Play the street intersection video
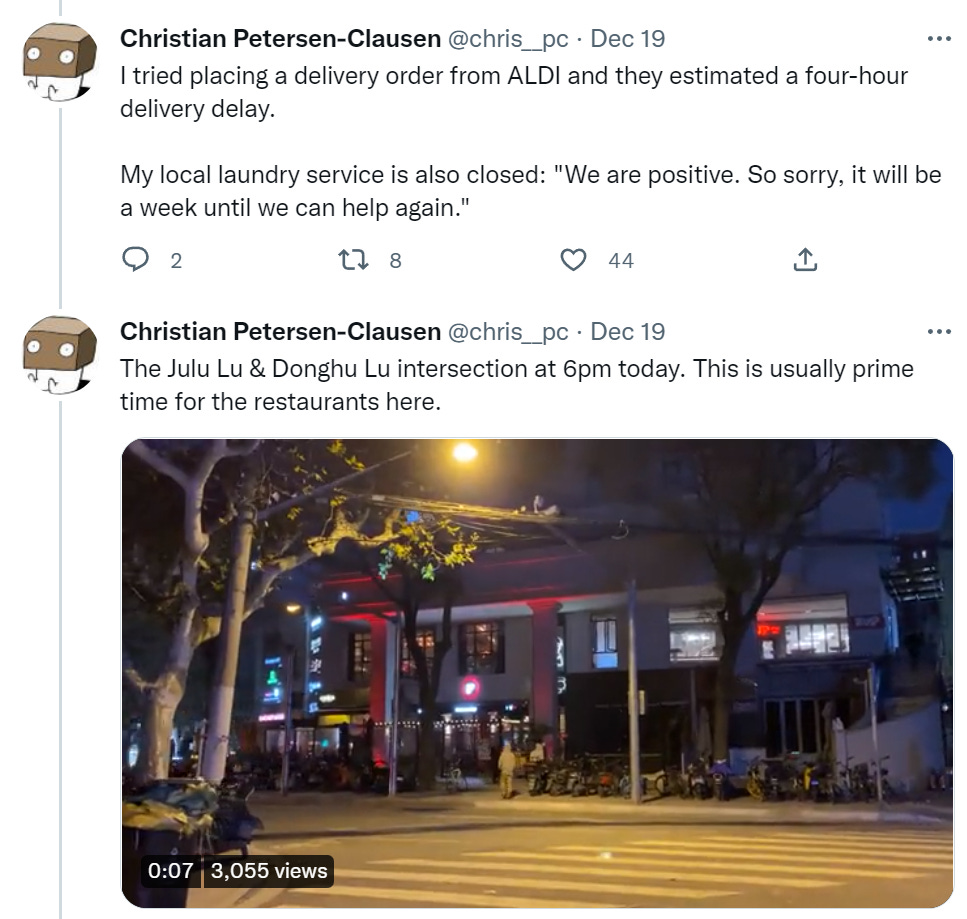The width and height of the screenshot is (967, 919). pos(537,673)
